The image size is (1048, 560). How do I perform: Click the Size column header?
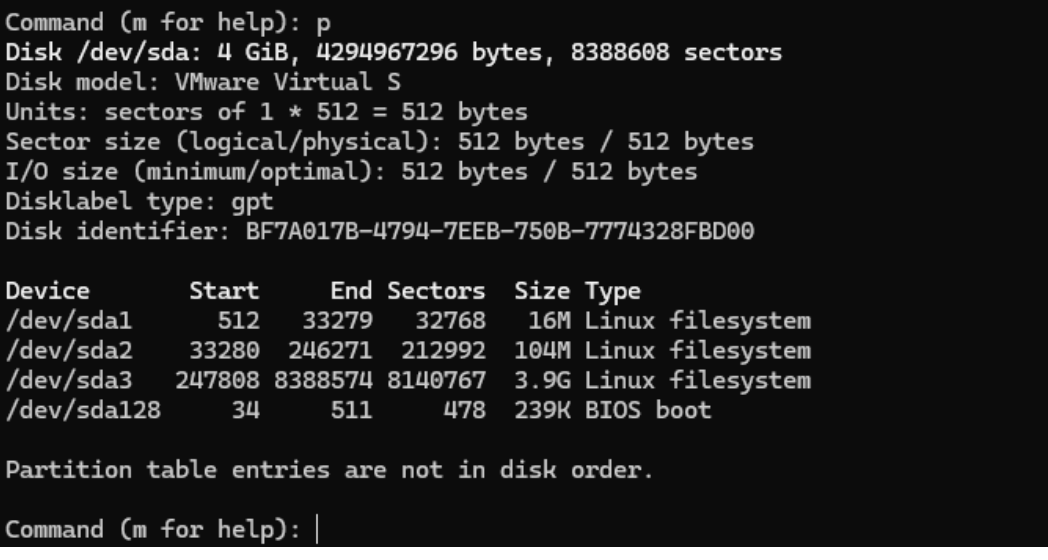point(542,292)
